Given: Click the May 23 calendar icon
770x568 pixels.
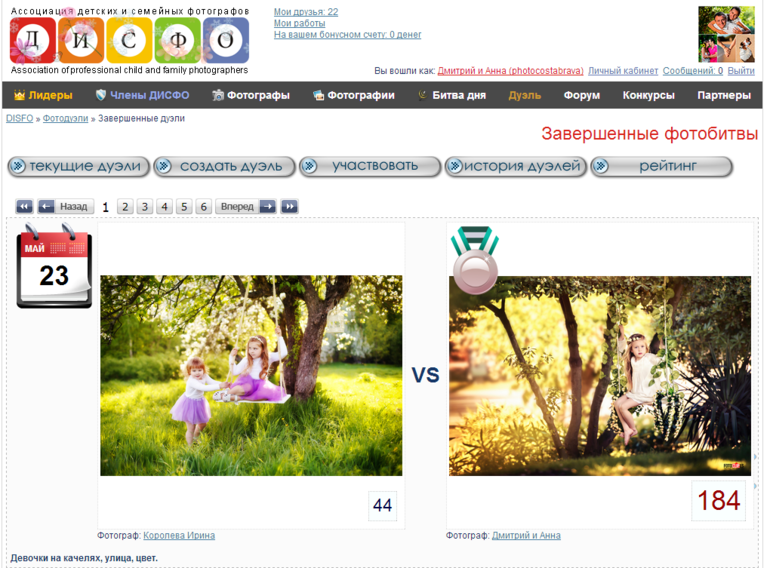Looking at the screenshot, I should [54, 268].
